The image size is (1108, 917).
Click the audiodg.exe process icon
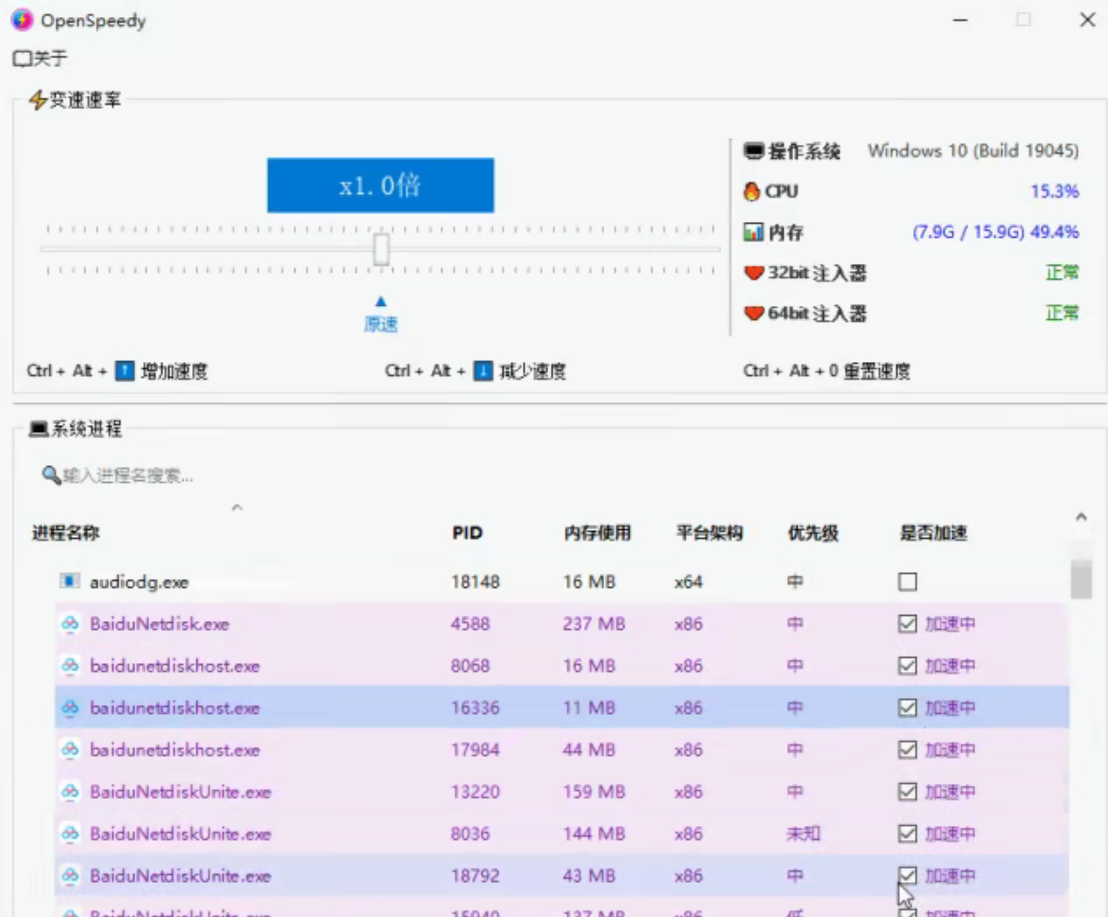coord(69,581)
